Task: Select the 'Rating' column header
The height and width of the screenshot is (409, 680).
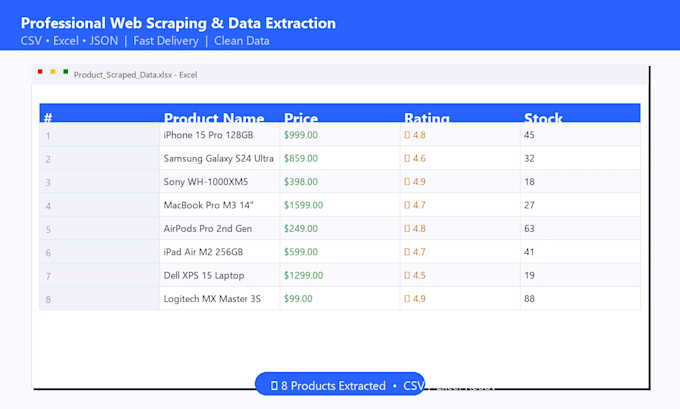Action: tap(460, 113)
